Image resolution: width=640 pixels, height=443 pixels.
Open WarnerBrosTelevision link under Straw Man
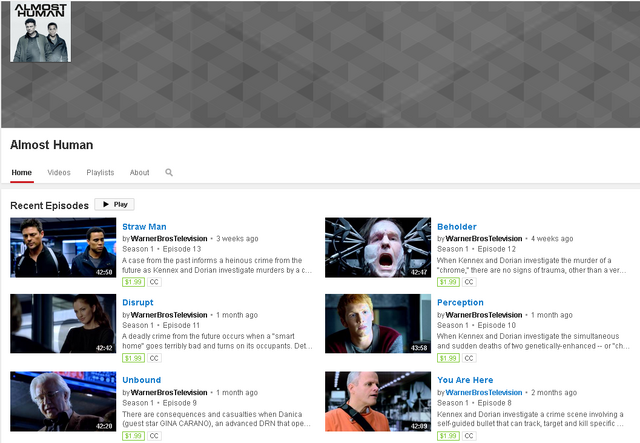pyautogui.click(x=169, y=238)
